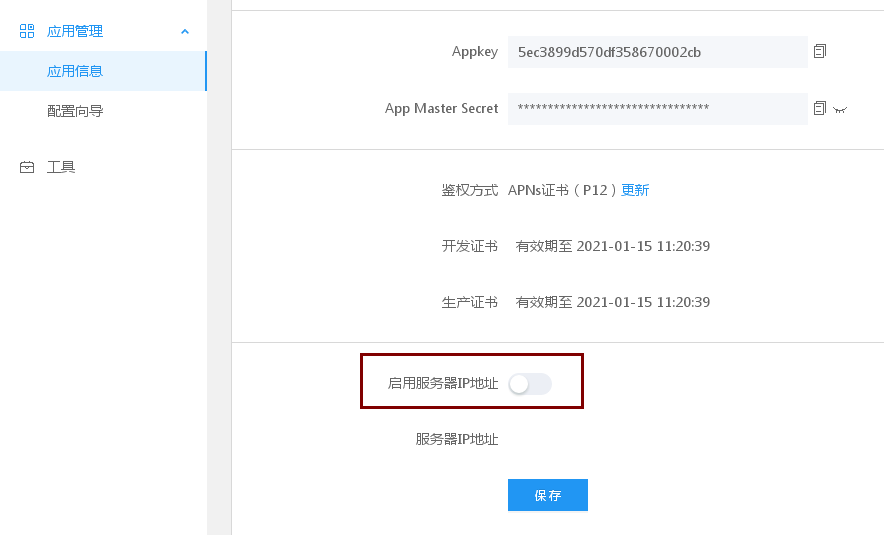This screenshot has width=884, height=535.
Task: Click the 服务器IP地址 label
Action: 457,439
